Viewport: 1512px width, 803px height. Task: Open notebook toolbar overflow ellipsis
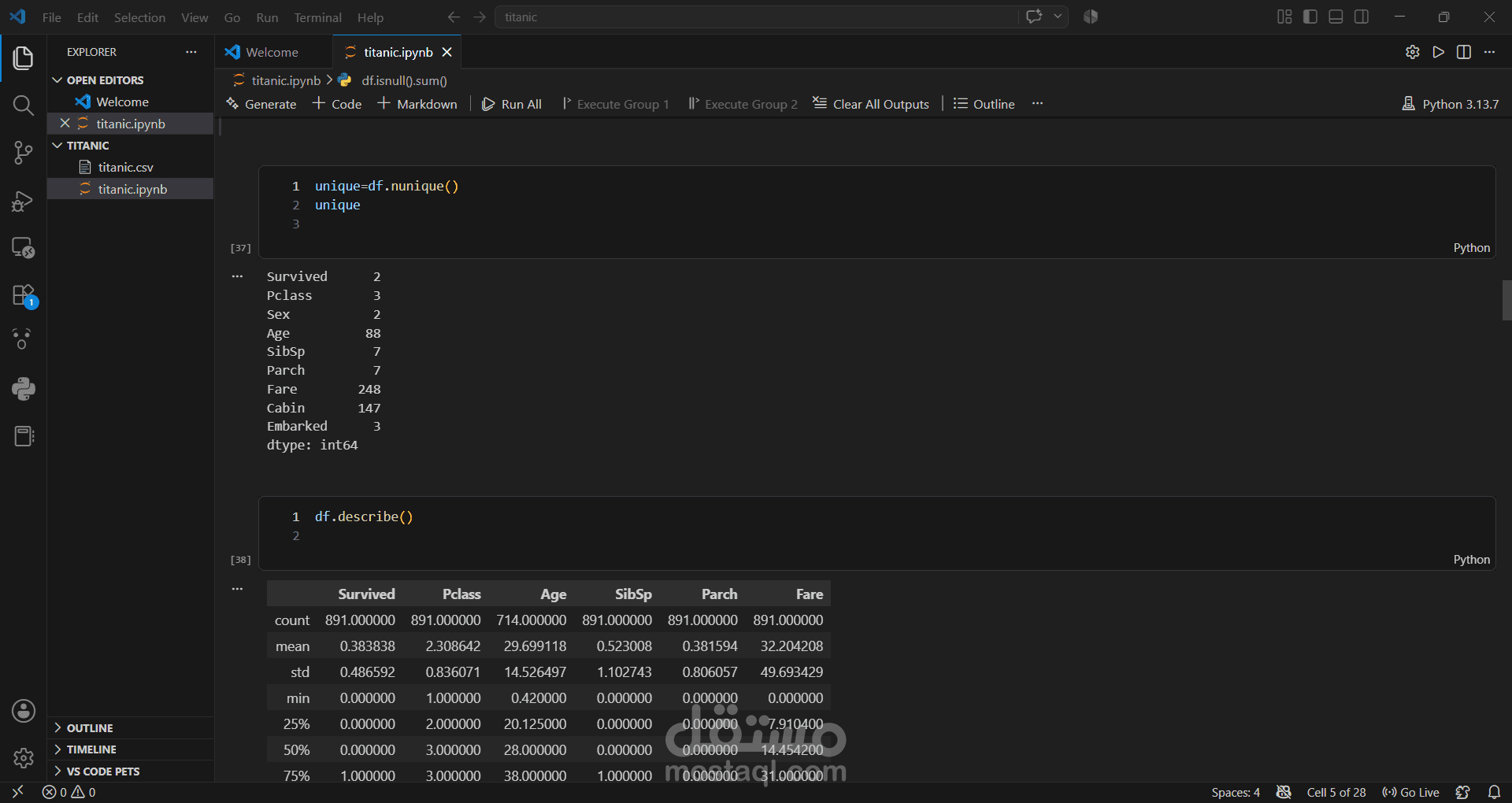pyautogui.click(x=1037, y=104)
